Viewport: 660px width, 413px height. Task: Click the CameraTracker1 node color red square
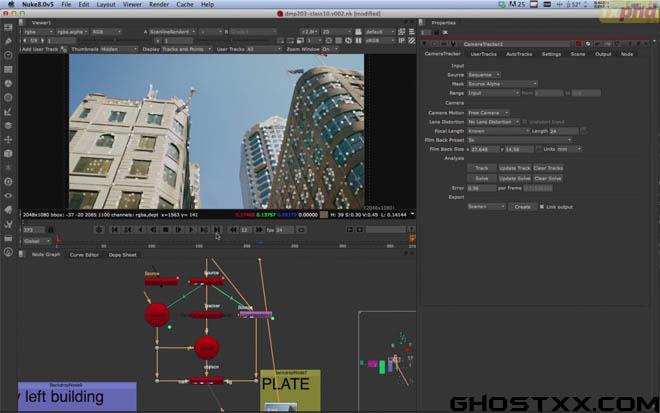[579, 44]
